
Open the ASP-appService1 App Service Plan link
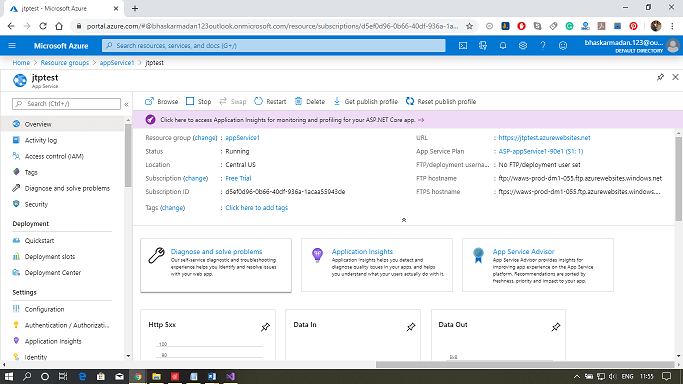541,152
